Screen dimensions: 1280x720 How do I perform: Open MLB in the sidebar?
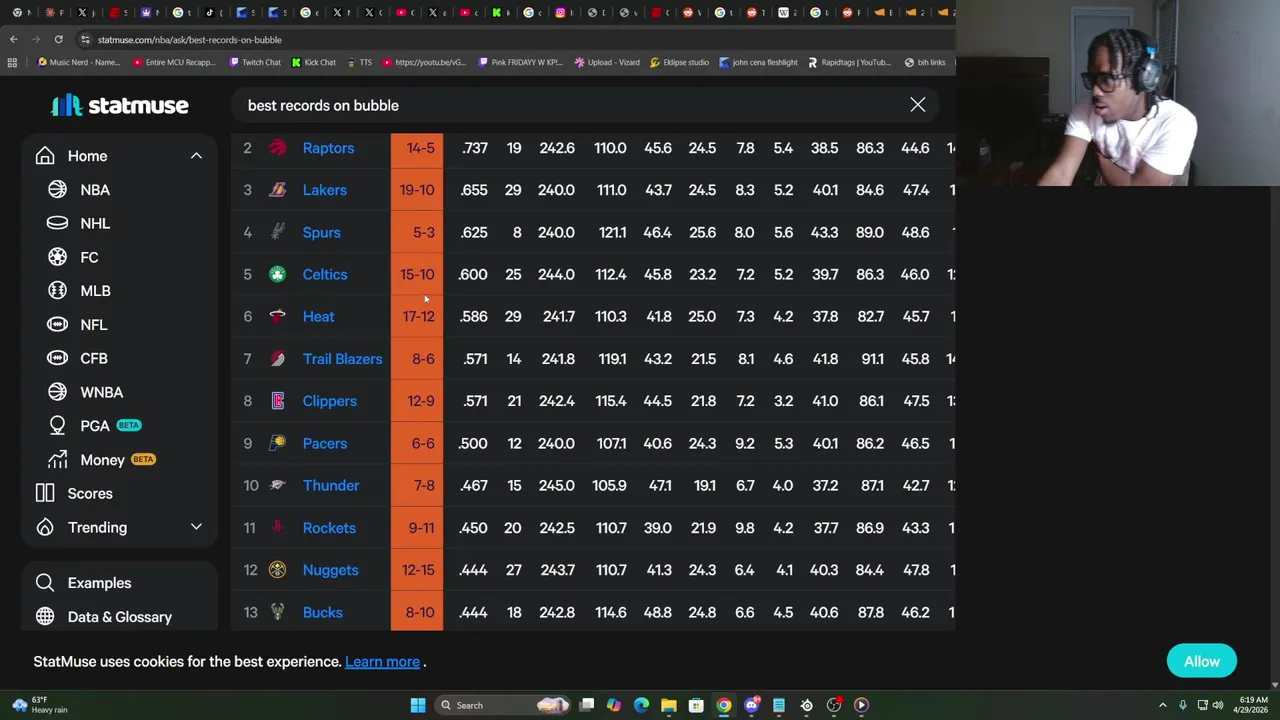[94, 291]
